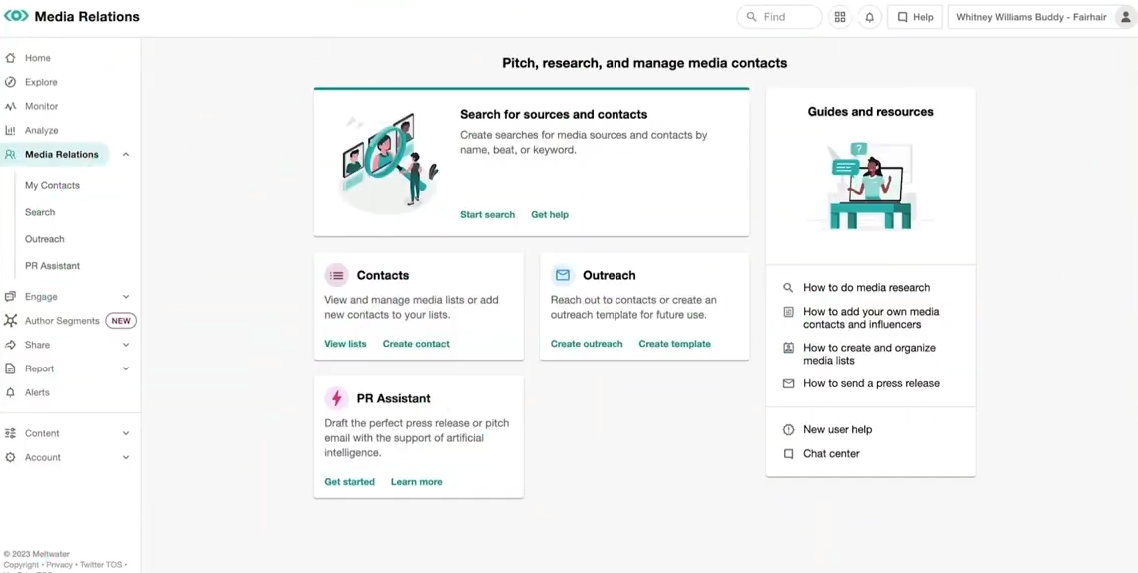Click the PR Assistant lightning bolt icon

336,398
